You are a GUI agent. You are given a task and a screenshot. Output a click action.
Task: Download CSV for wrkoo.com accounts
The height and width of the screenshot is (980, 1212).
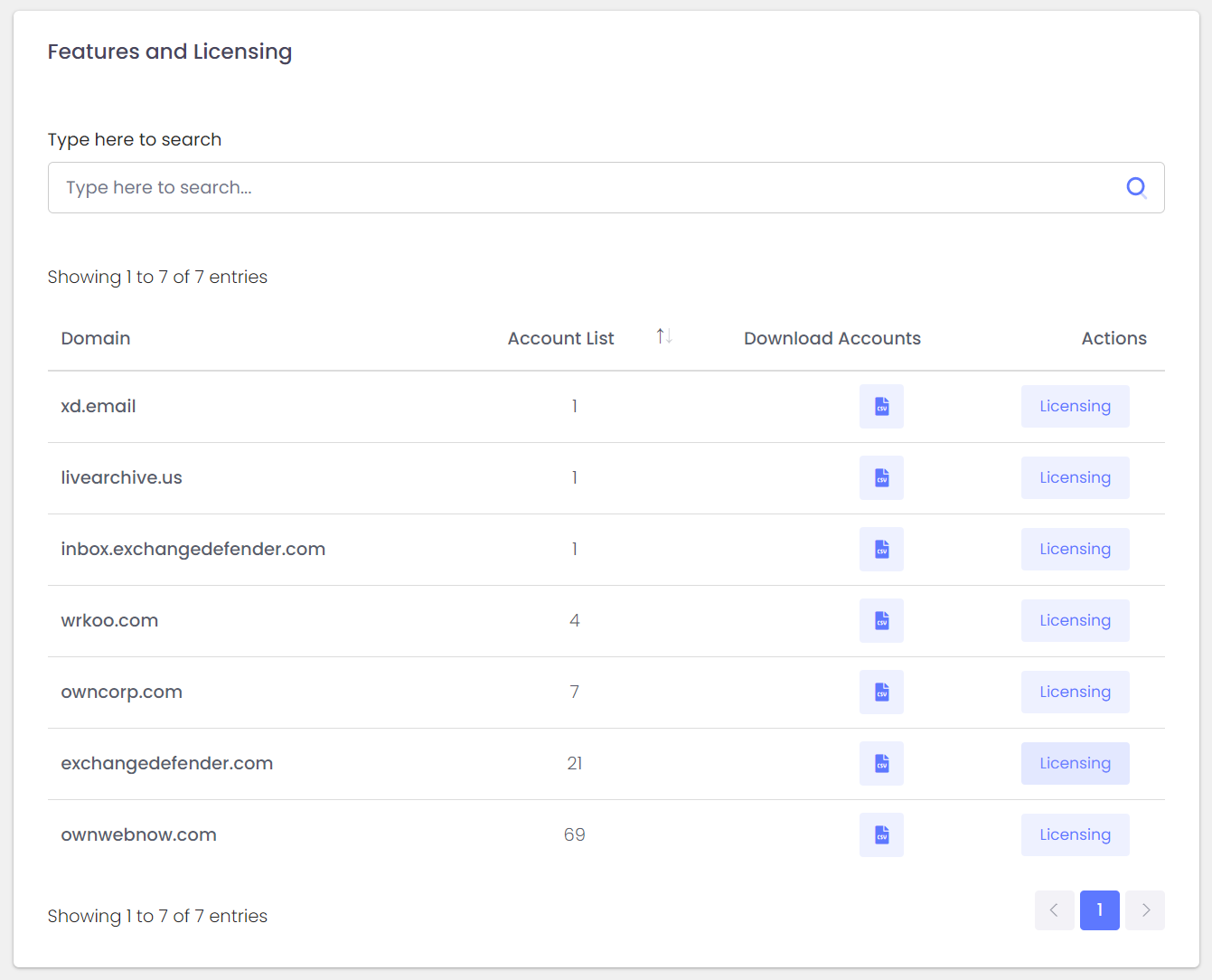coord(881,621)
